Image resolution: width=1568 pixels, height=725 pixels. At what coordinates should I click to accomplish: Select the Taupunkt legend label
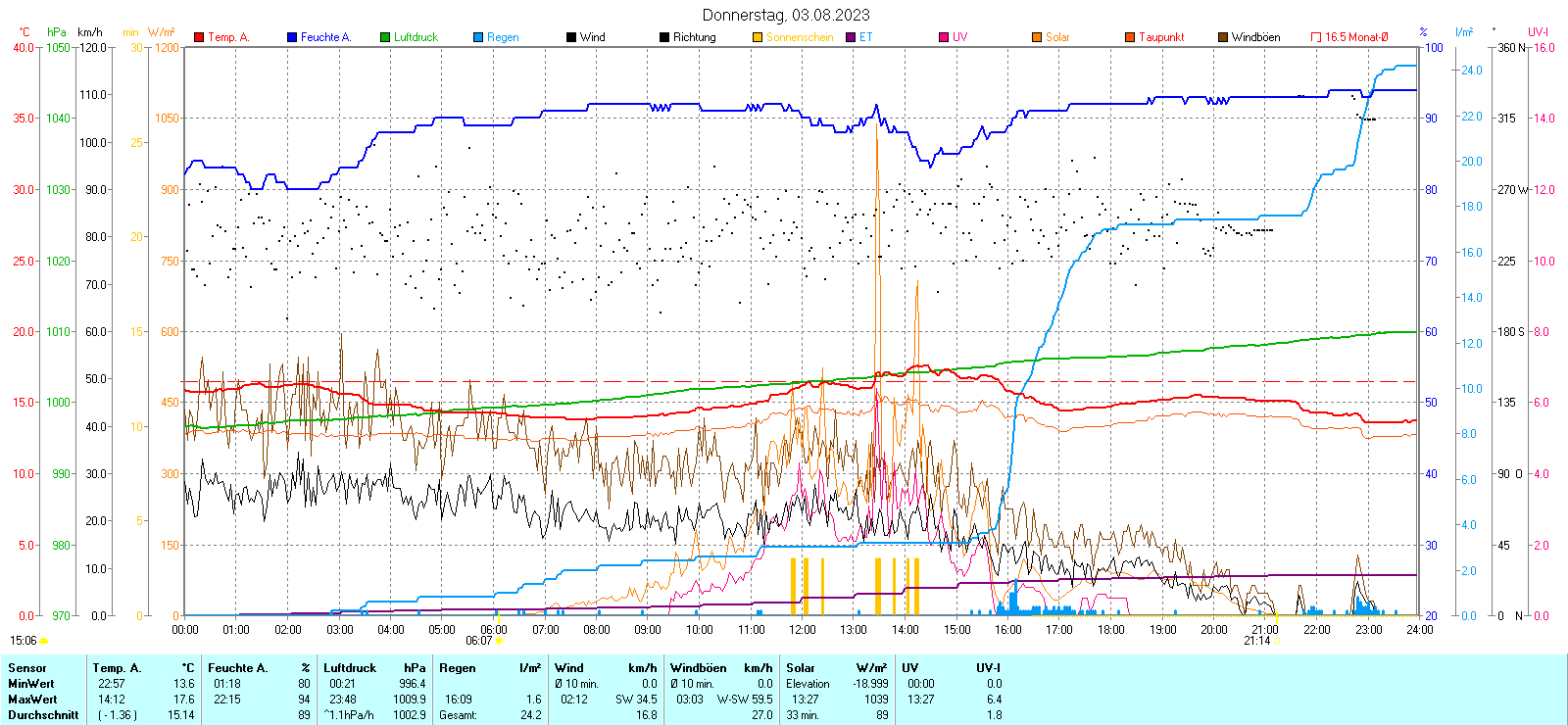coord(1161,37)
